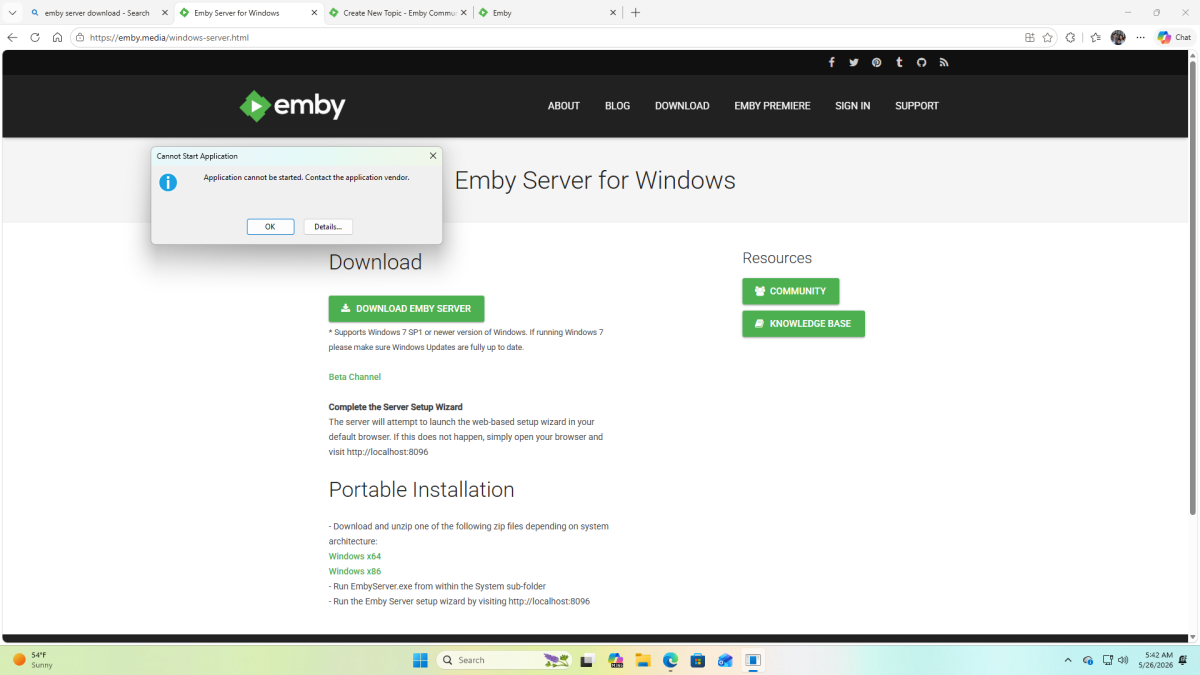The image size is (1200, 675).
Task: Open the SUPPORT menu item
Action: pos(917,106)
